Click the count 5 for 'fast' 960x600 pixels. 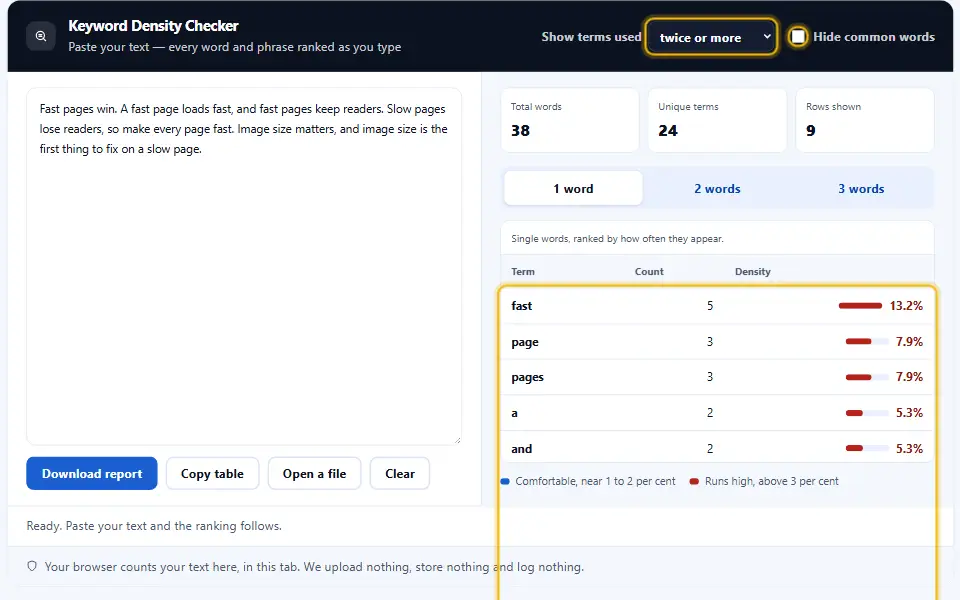[710, 306]
